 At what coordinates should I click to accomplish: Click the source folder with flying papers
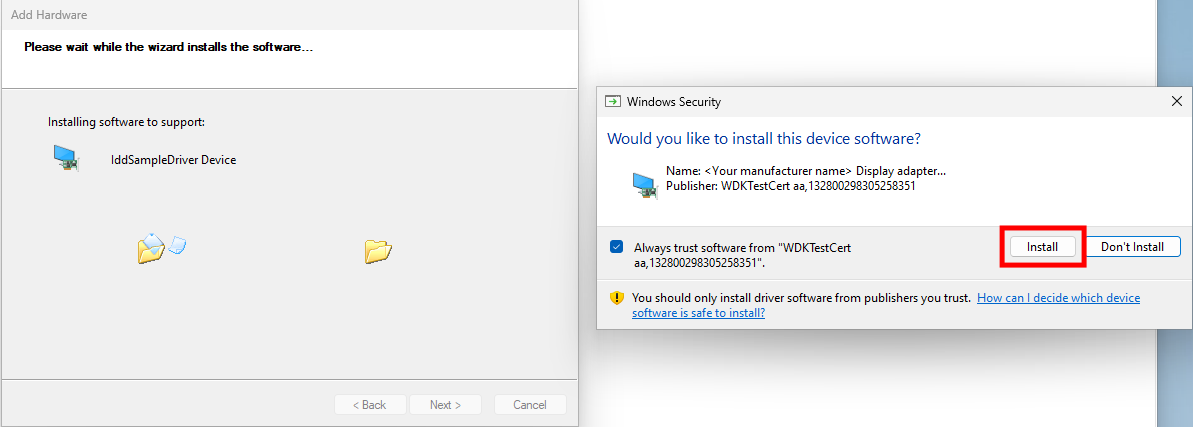coord(151,247)
